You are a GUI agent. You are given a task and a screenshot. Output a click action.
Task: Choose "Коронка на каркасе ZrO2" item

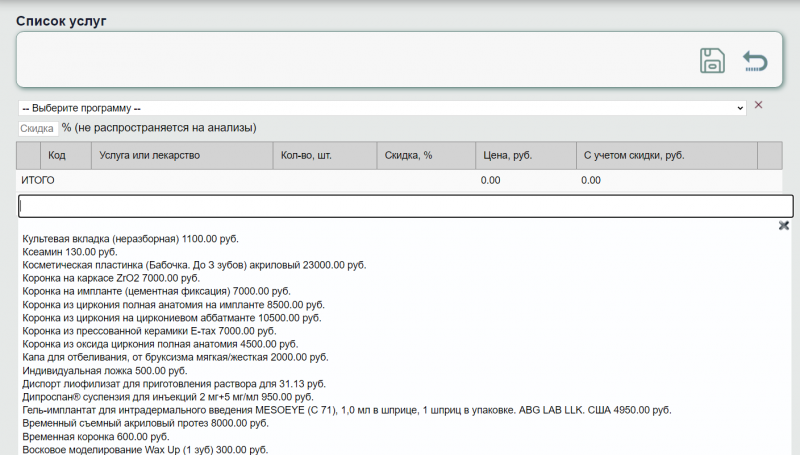111,278
